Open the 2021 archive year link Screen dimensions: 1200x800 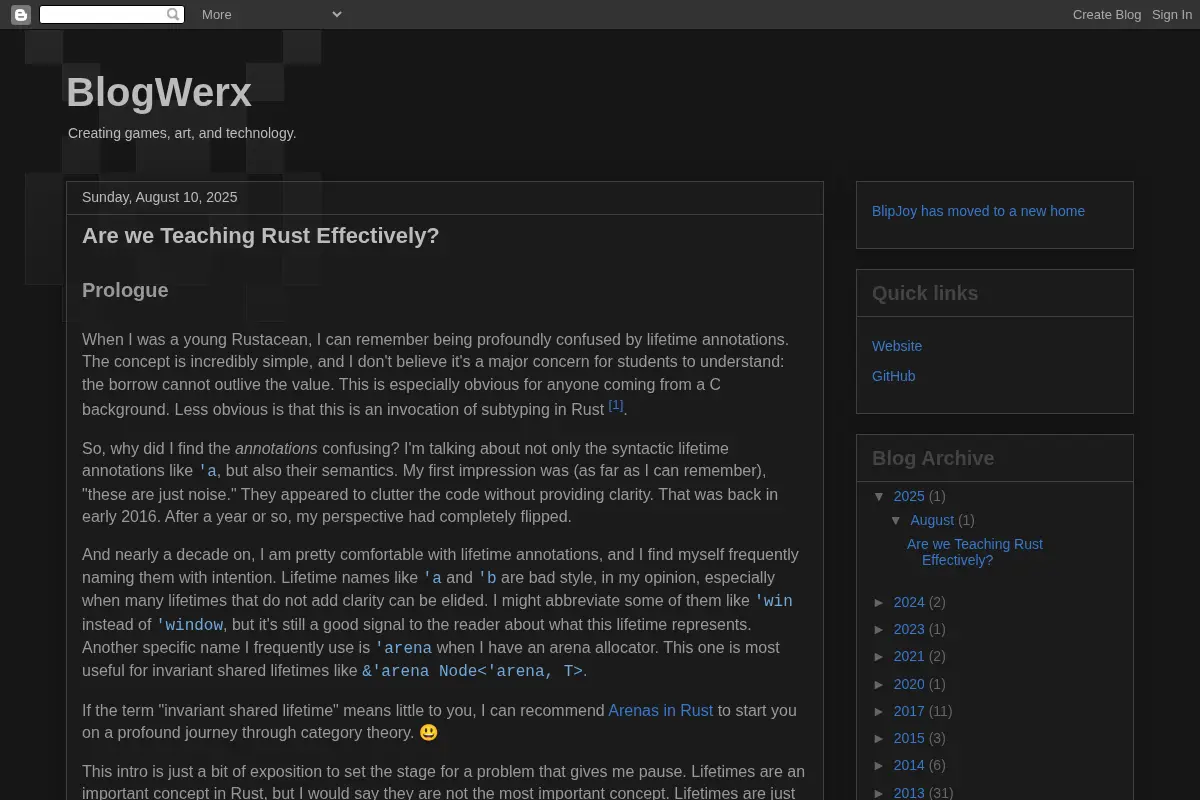pyautogui.click(x=909, y=656)
